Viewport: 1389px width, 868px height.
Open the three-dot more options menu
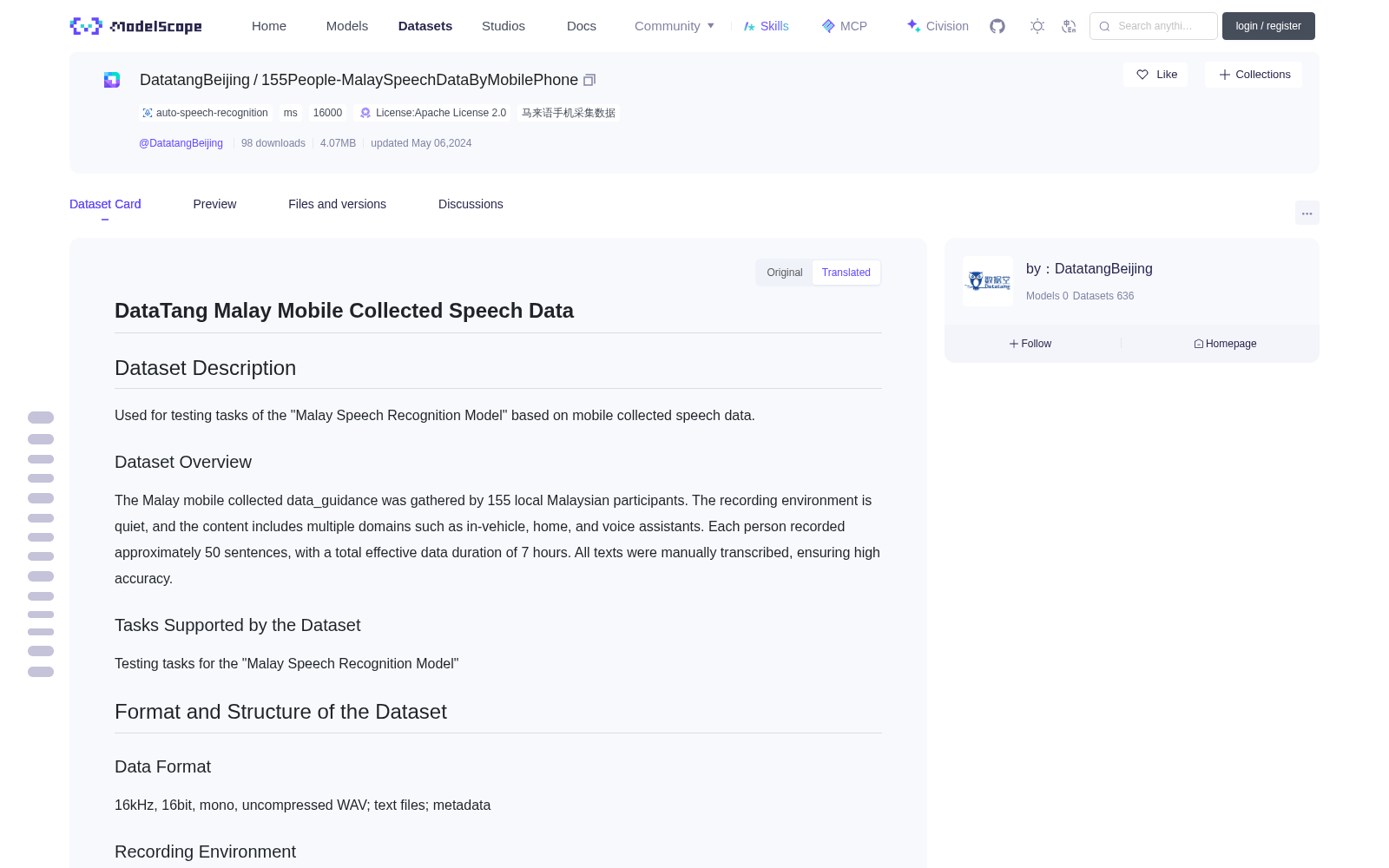coord(1307,213)
